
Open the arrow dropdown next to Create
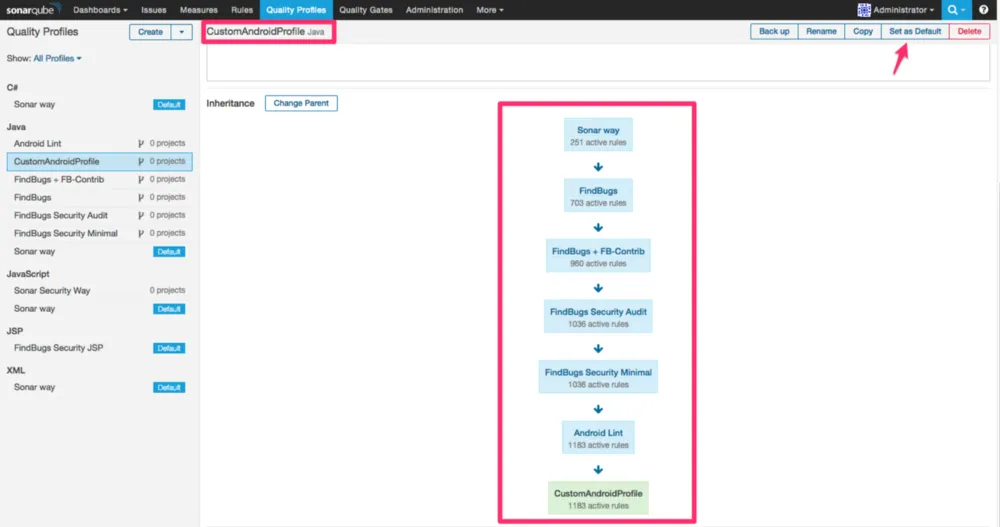point(181,32)
